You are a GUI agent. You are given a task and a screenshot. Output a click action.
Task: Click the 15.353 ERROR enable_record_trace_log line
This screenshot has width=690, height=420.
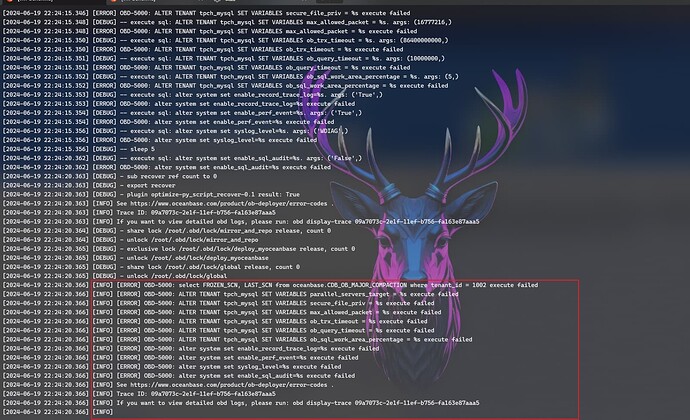pos(179,103)
